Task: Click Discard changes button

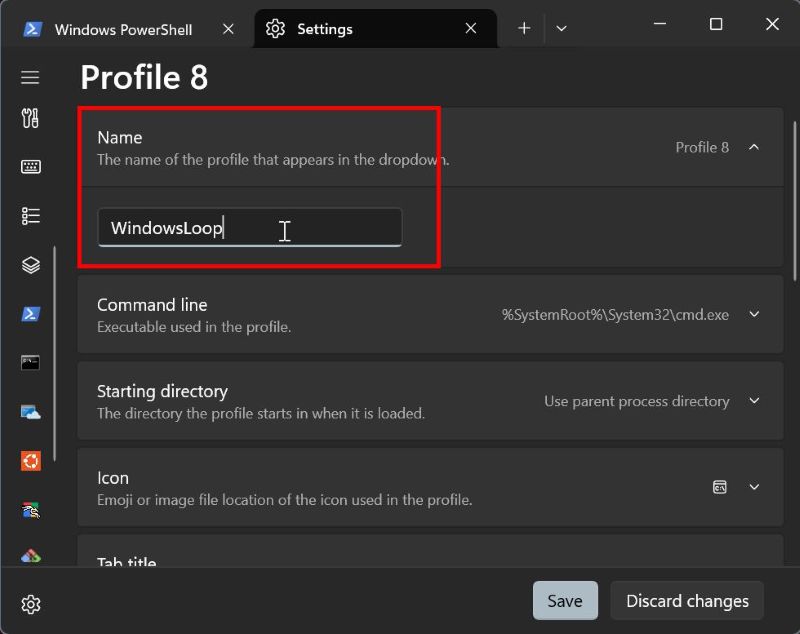Action: coord(687,601)
